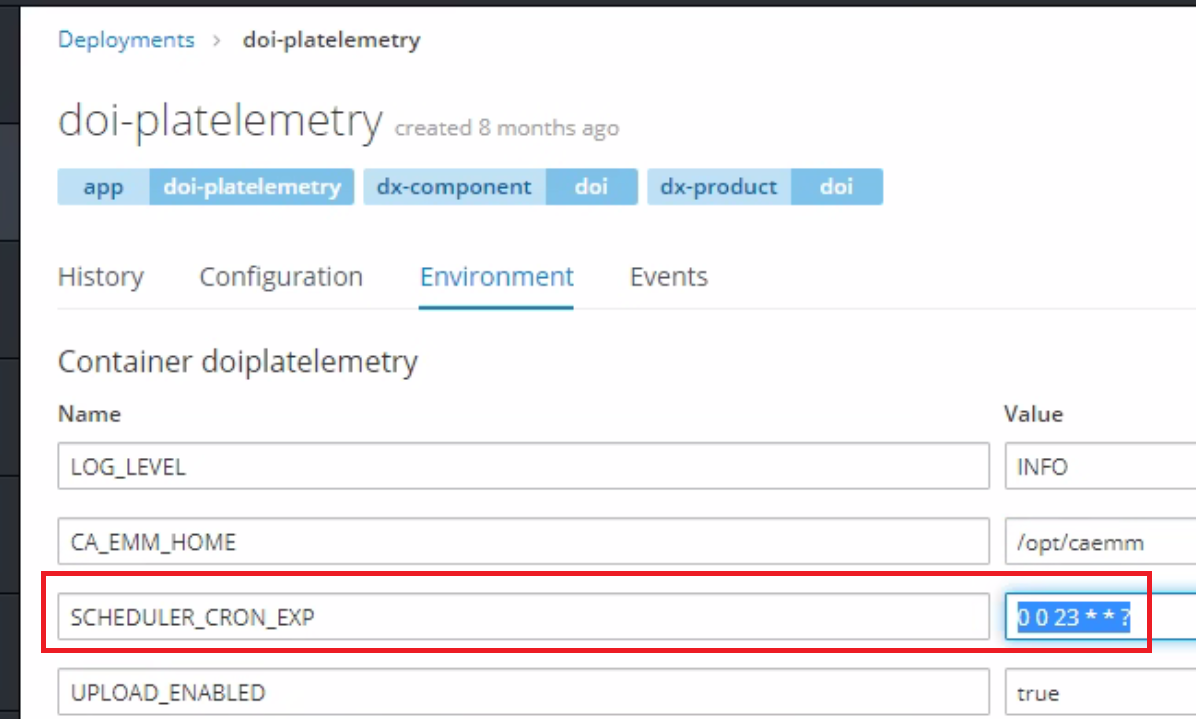Focus the CA_EMM_HOME name field
Viewport: 1196px width, 719px height.
(523, 541)
